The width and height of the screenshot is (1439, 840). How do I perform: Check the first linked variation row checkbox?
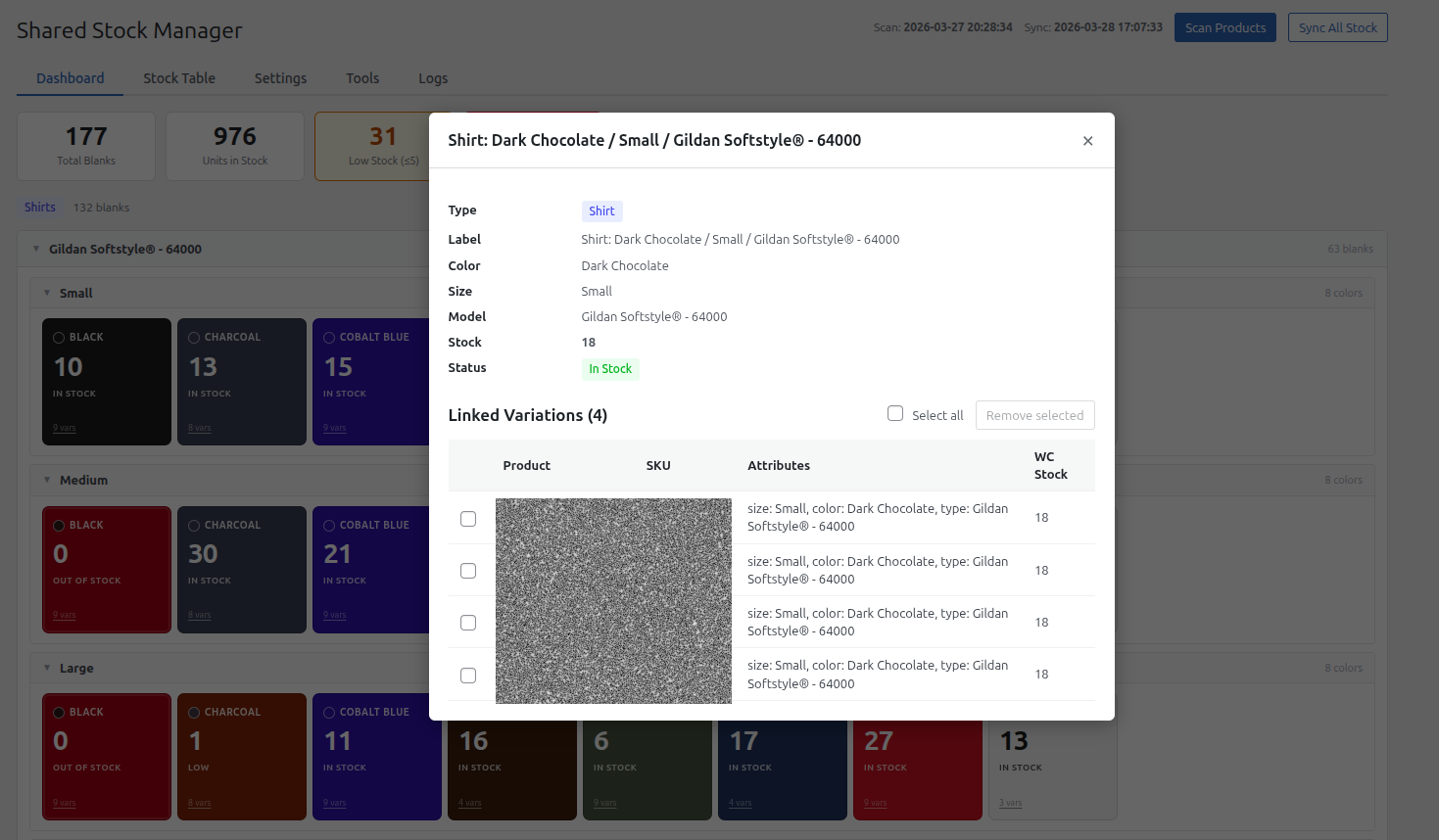[468, 519]
